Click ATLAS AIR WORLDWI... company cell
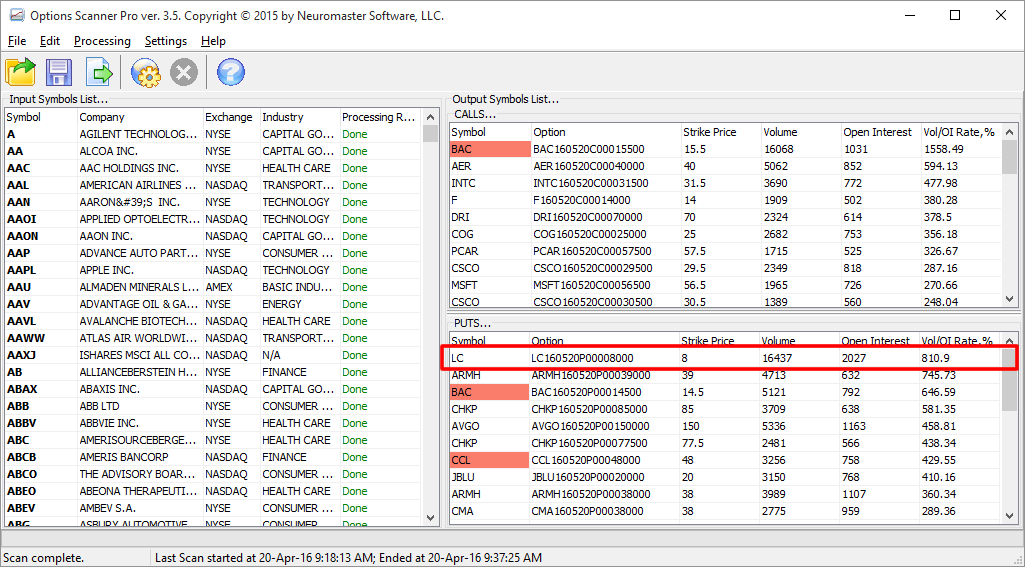1025x567 pixels. coord(139,338)
